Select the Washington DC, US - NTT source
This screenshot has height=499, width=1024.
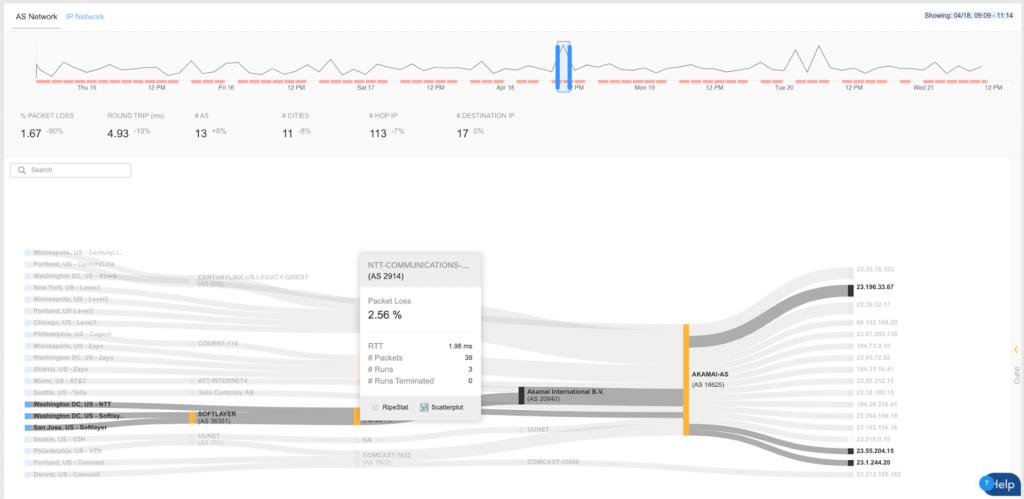pos(72,404)
